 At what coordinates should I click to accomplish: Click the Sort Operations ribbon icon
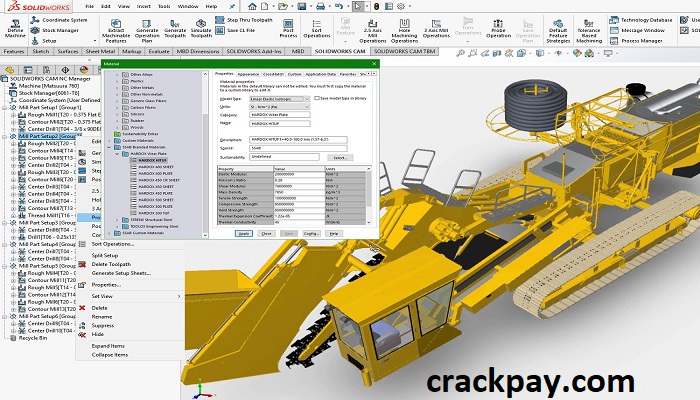317,29
